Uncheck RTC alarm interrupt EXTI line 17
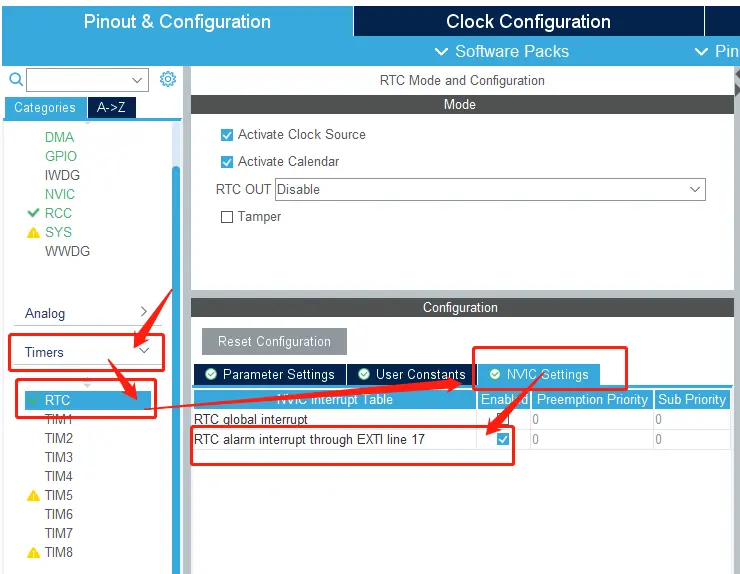Viewport: 740px width, 574px height. point(503,439)
